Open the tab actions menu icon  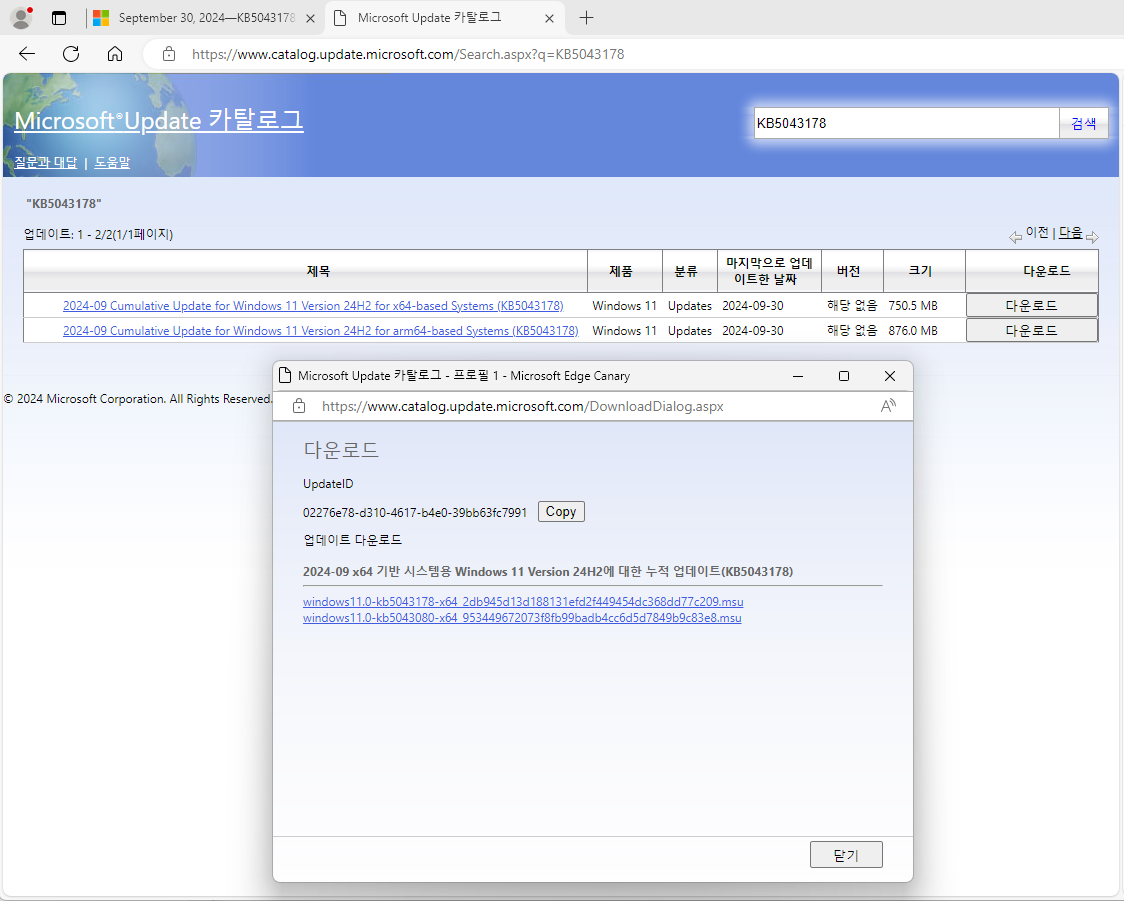tap(59, 18)
